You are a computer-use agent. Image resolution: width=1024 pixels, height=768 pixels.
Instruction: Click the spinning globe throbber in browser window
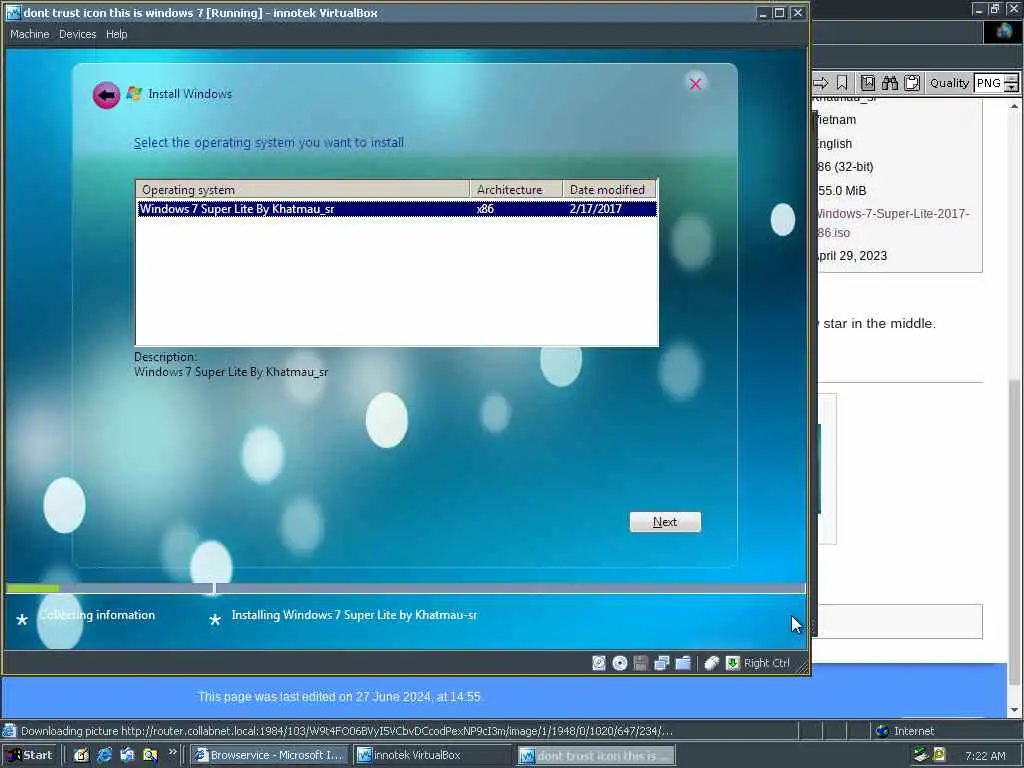1004,32
